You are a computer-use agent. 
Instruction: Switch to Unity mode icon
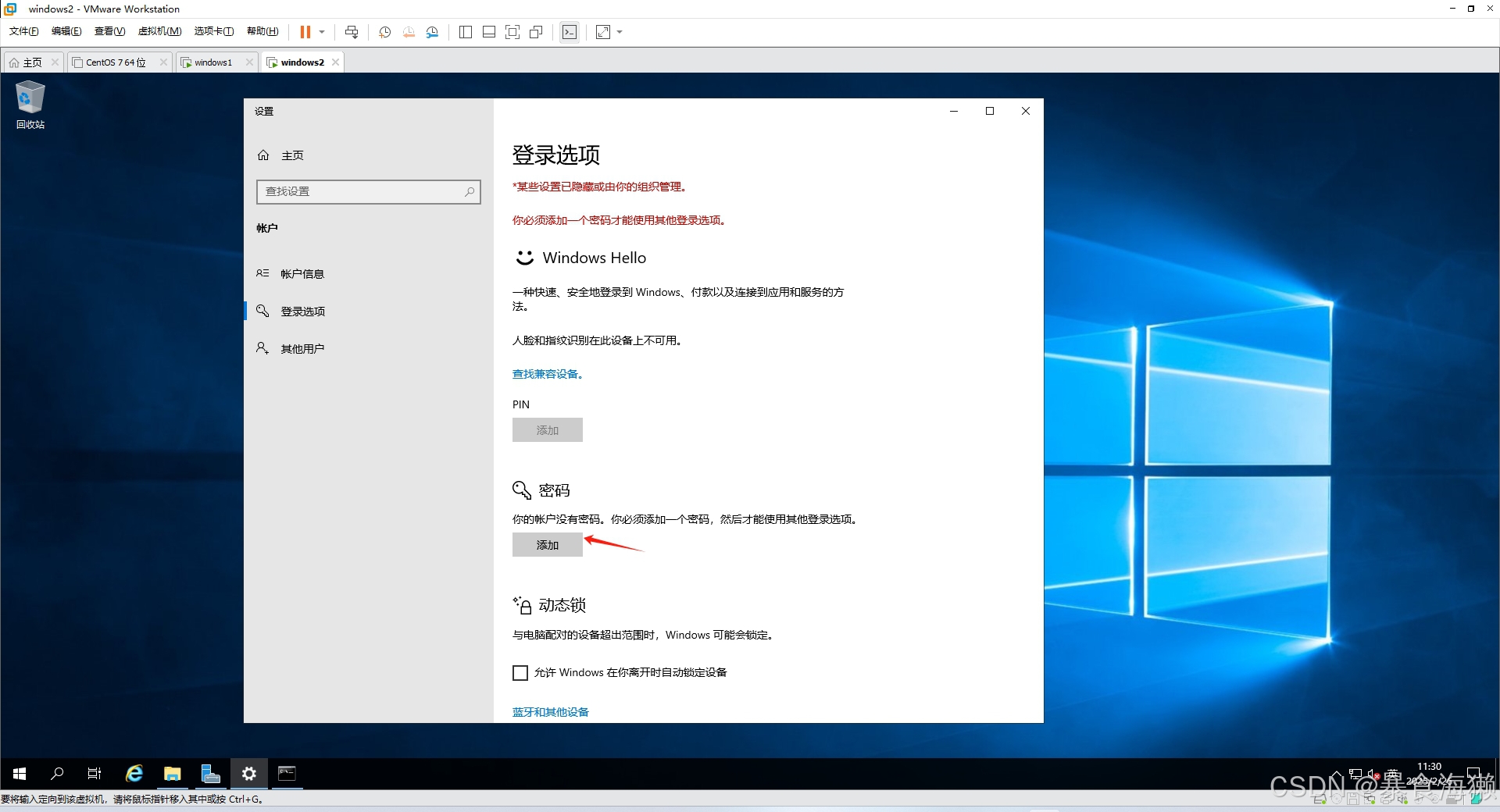536,32
